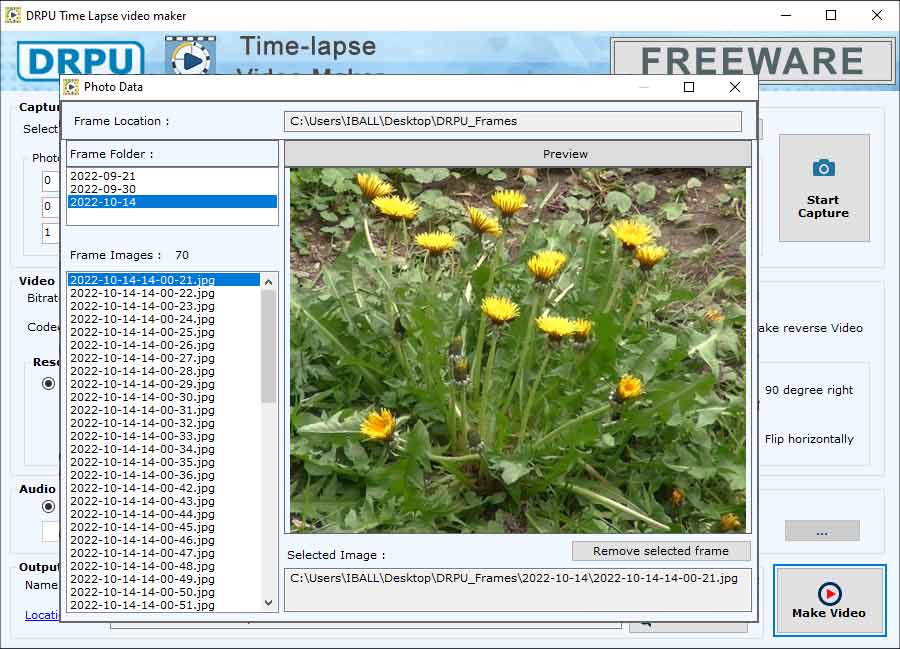Click Remove selected frame button
This screenshot has width=900, height=649.
point(661,551)
